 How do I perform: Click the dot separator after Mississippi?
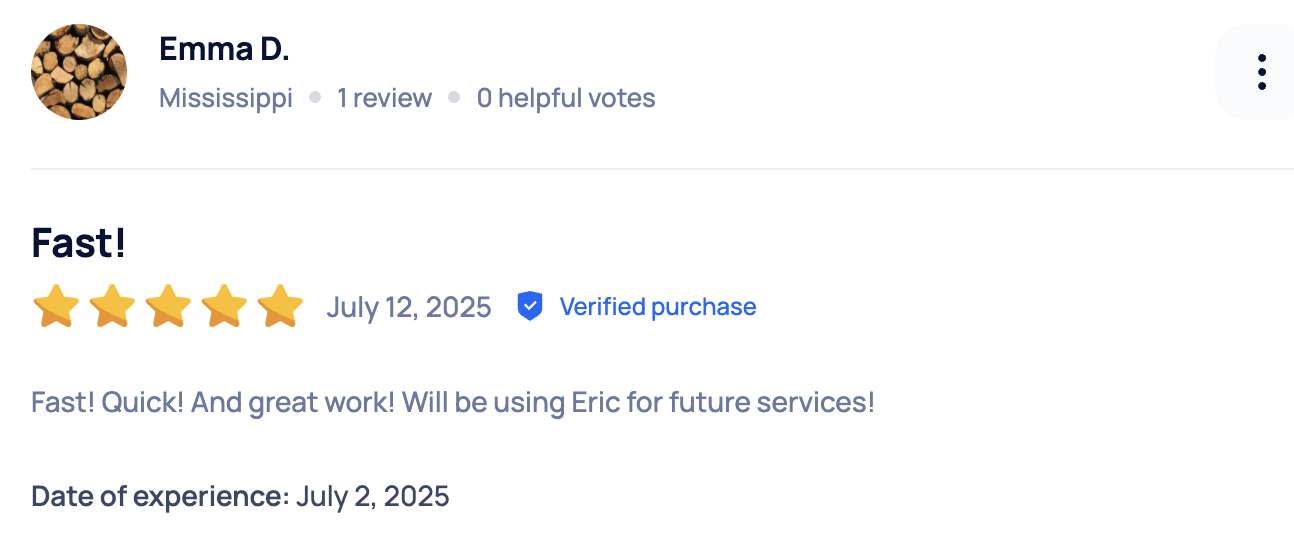[315, 98]
